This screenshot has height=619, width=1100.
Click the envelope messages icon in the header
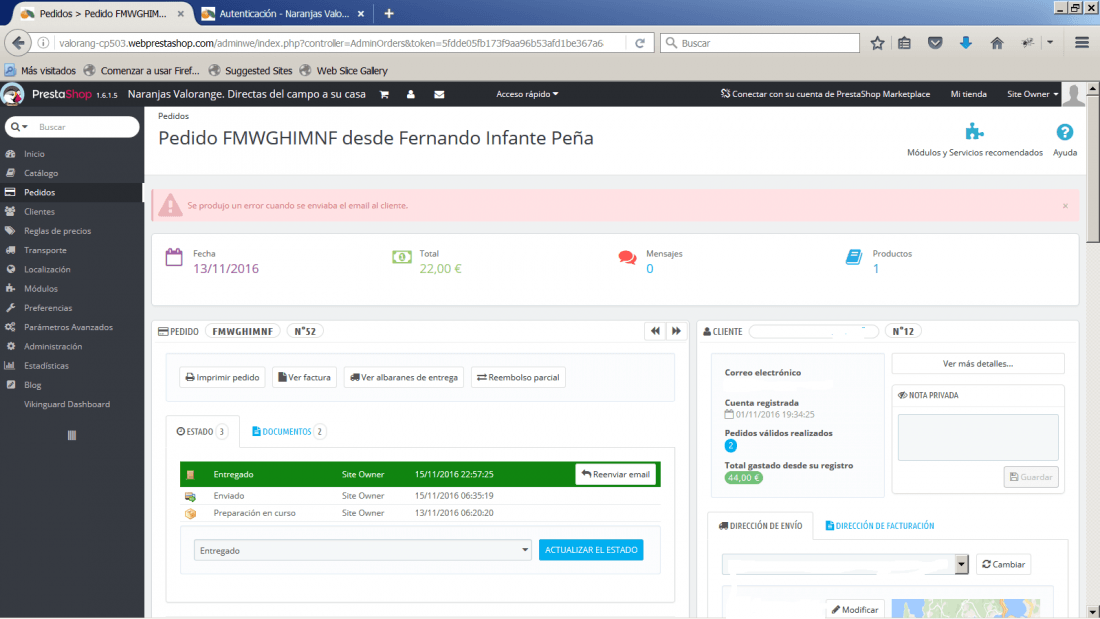439,94
